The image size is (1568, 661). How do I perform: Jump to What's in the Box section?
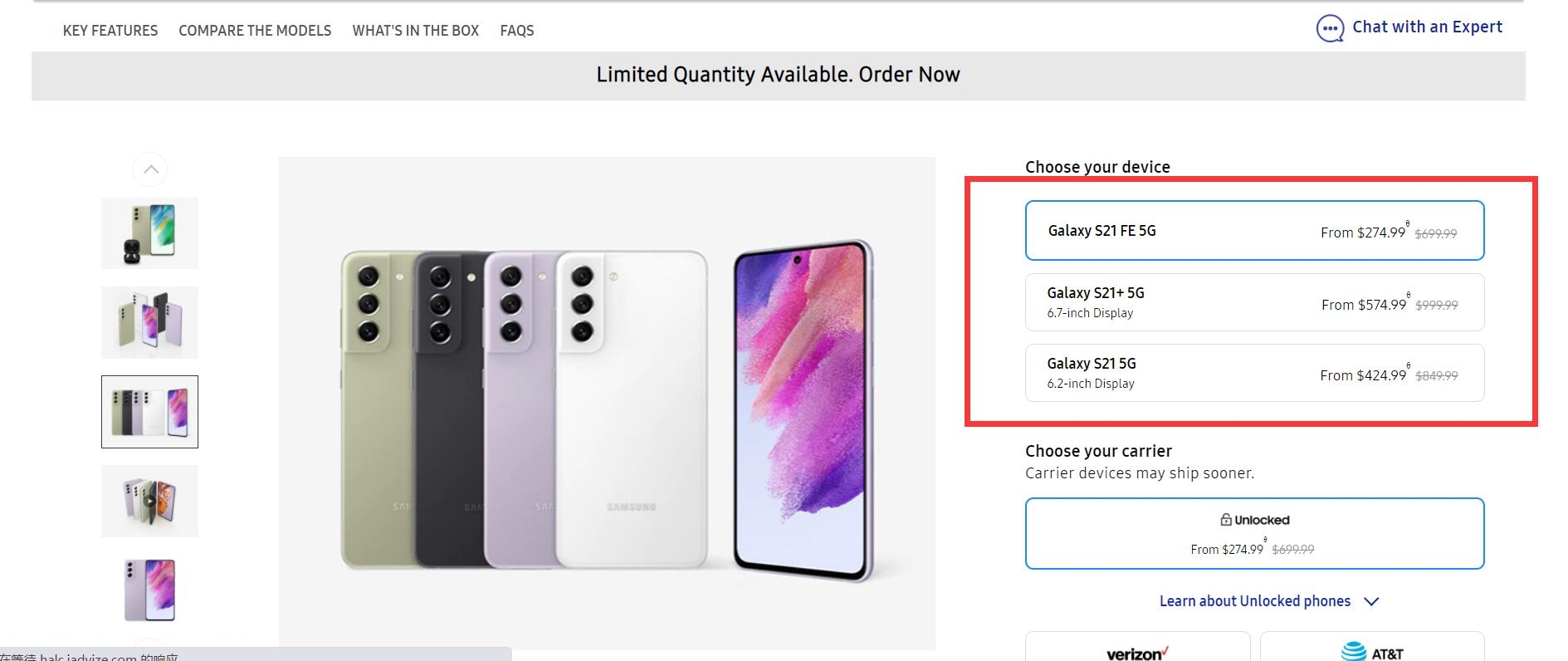point(416,31)
